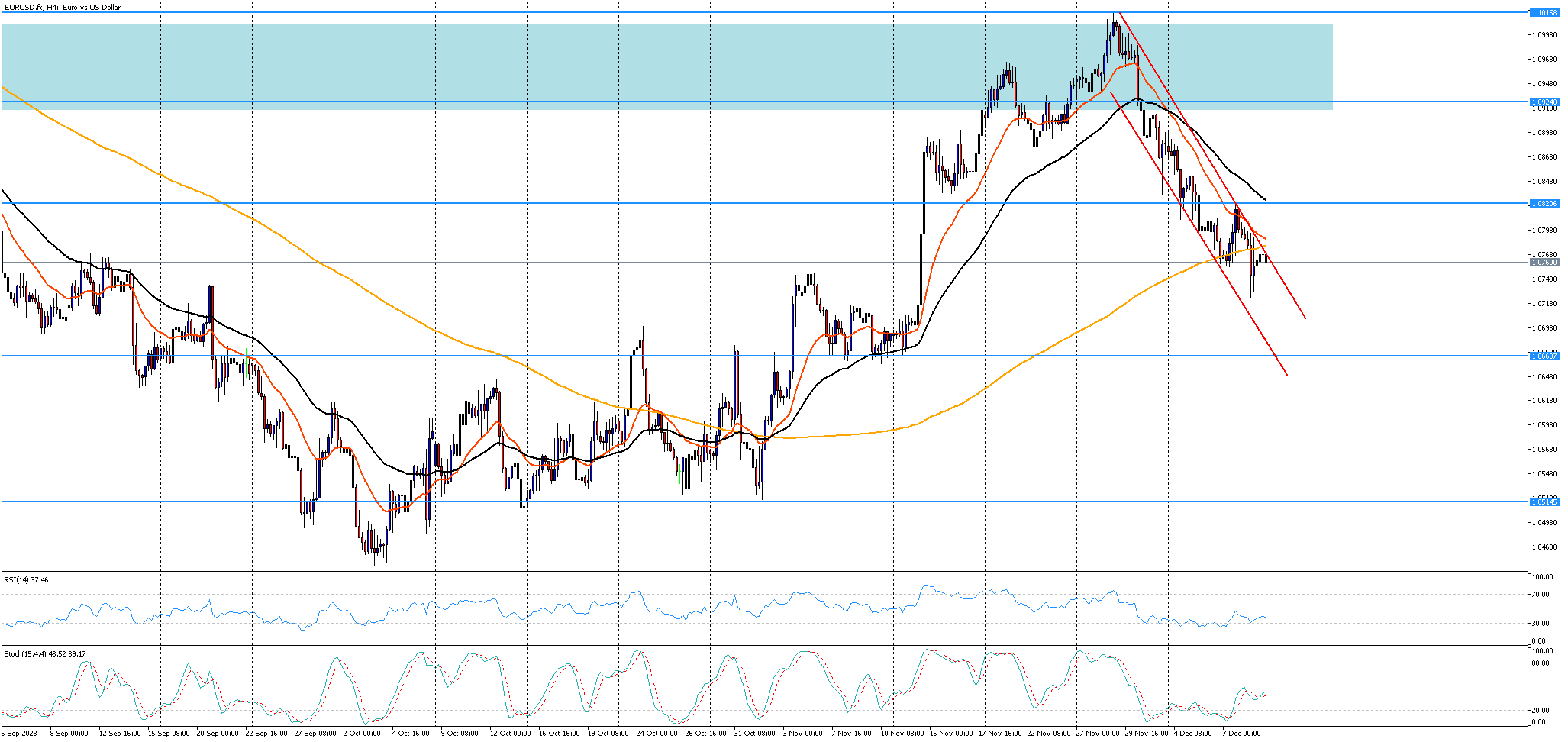Click the 15 Nov 00:00 date label
The width and height of the screenshot is (1568, 742).
[950, 734]
